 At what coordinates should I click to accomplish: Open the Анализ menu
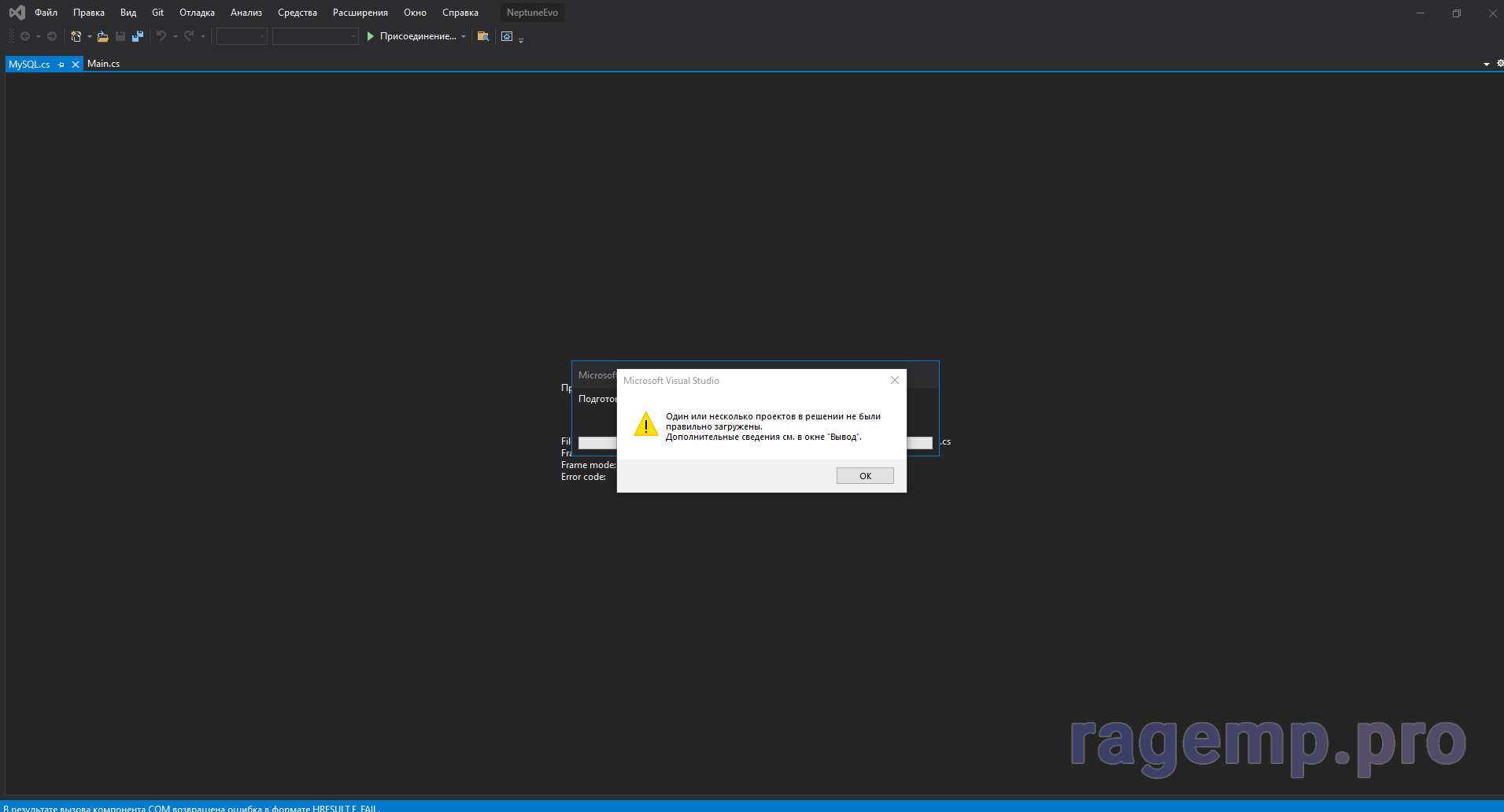click(x=246, y=13)
